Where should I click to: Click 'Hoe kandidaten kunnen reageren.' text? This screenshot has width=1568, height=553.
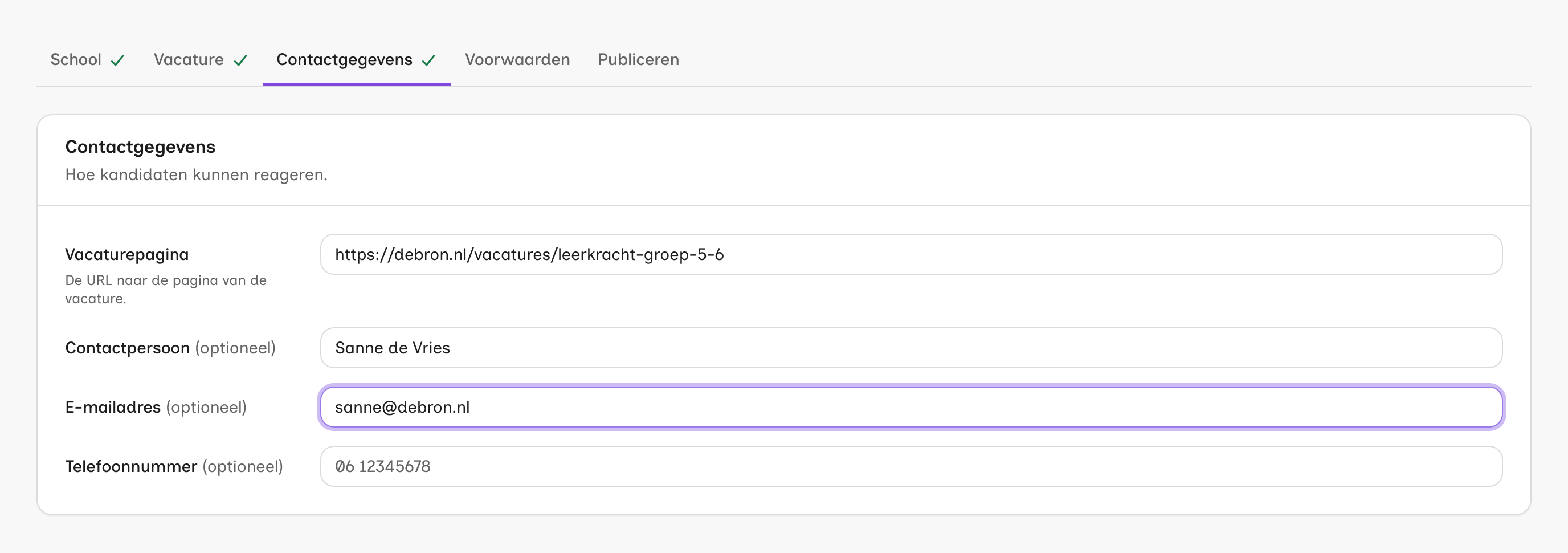point(196,175)
